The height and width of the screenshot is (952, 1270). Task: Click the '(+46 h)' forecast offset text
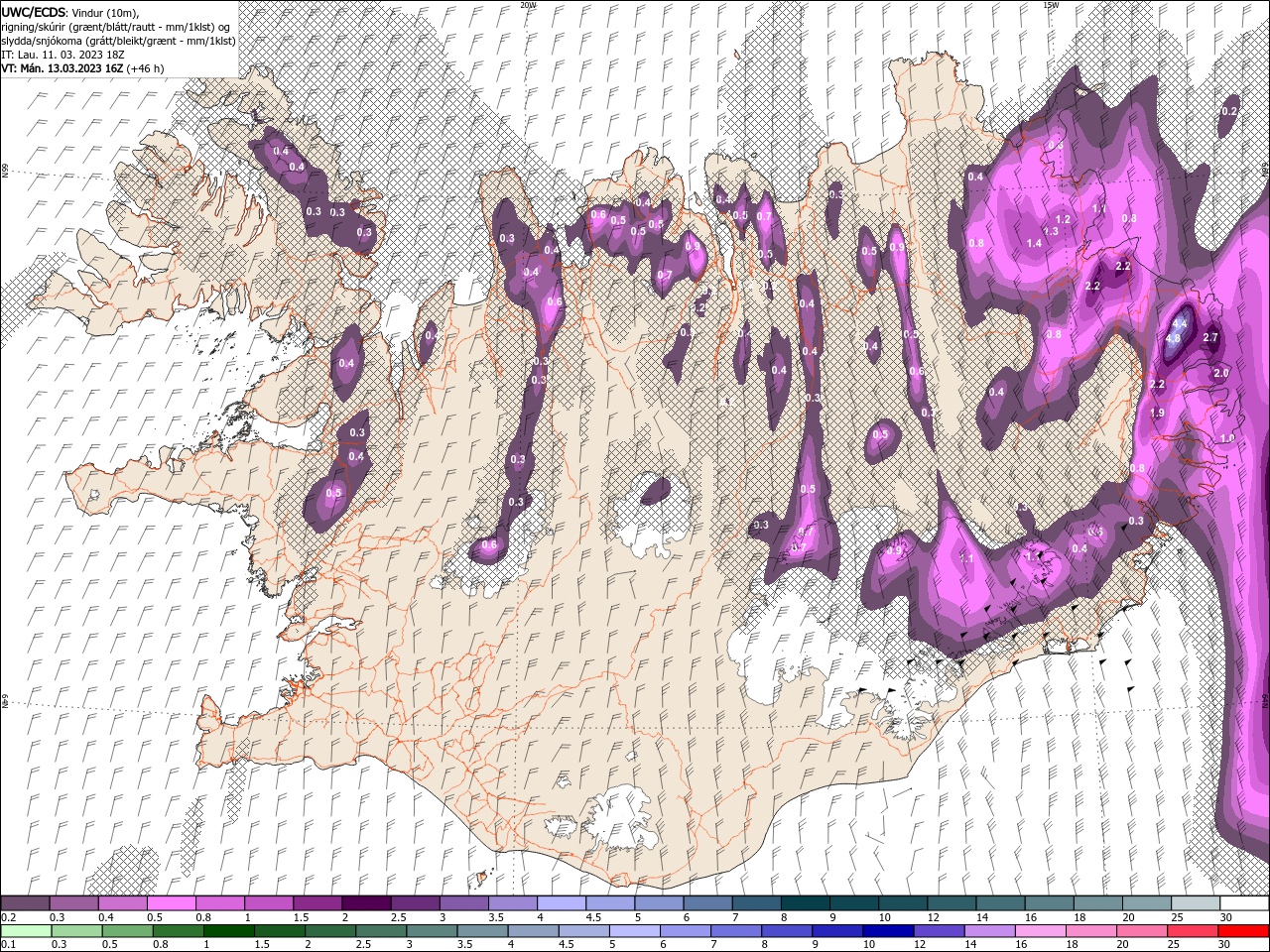pos(145,68)
